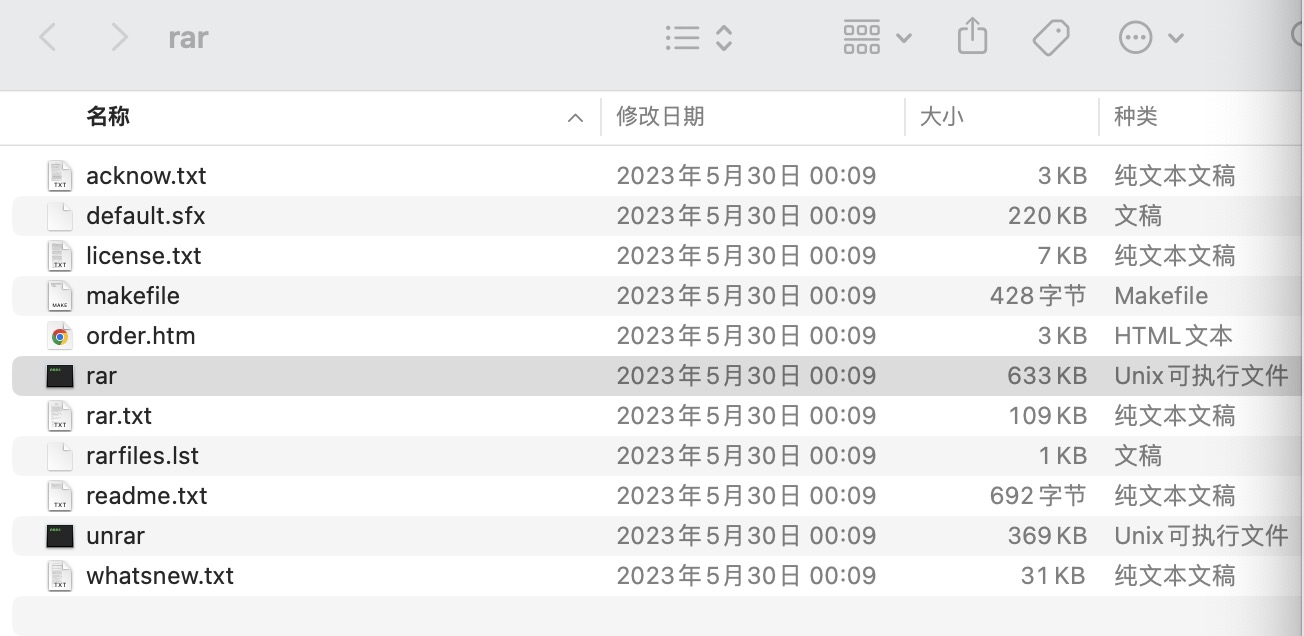Sort files by 大小 column
1304x636 pixels.
(941, 117)
